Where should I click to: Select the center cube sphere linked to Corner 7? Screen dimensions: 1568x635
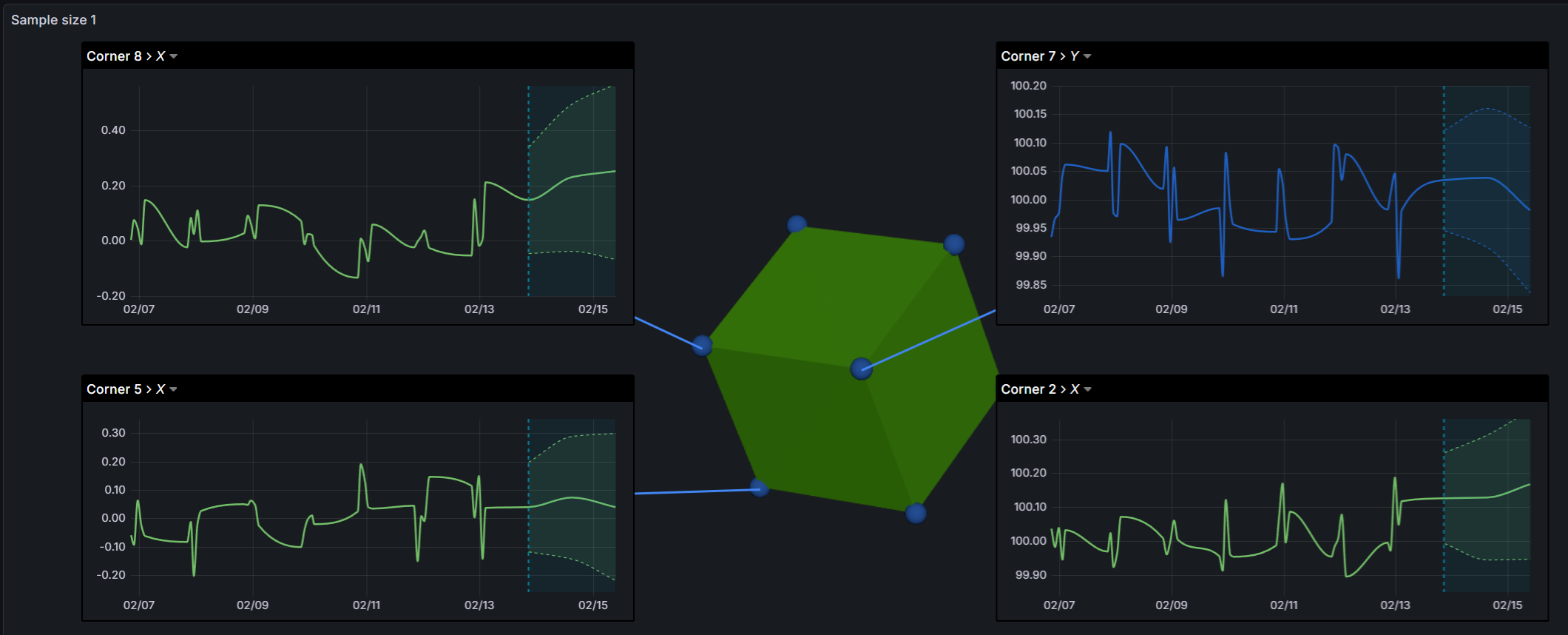(x=861, y=369)
